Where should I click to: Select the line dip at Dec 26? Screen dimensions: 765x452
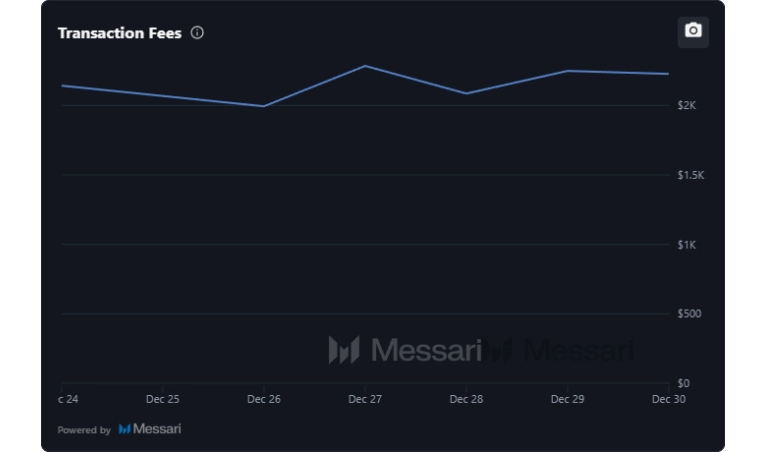[264, 106]
